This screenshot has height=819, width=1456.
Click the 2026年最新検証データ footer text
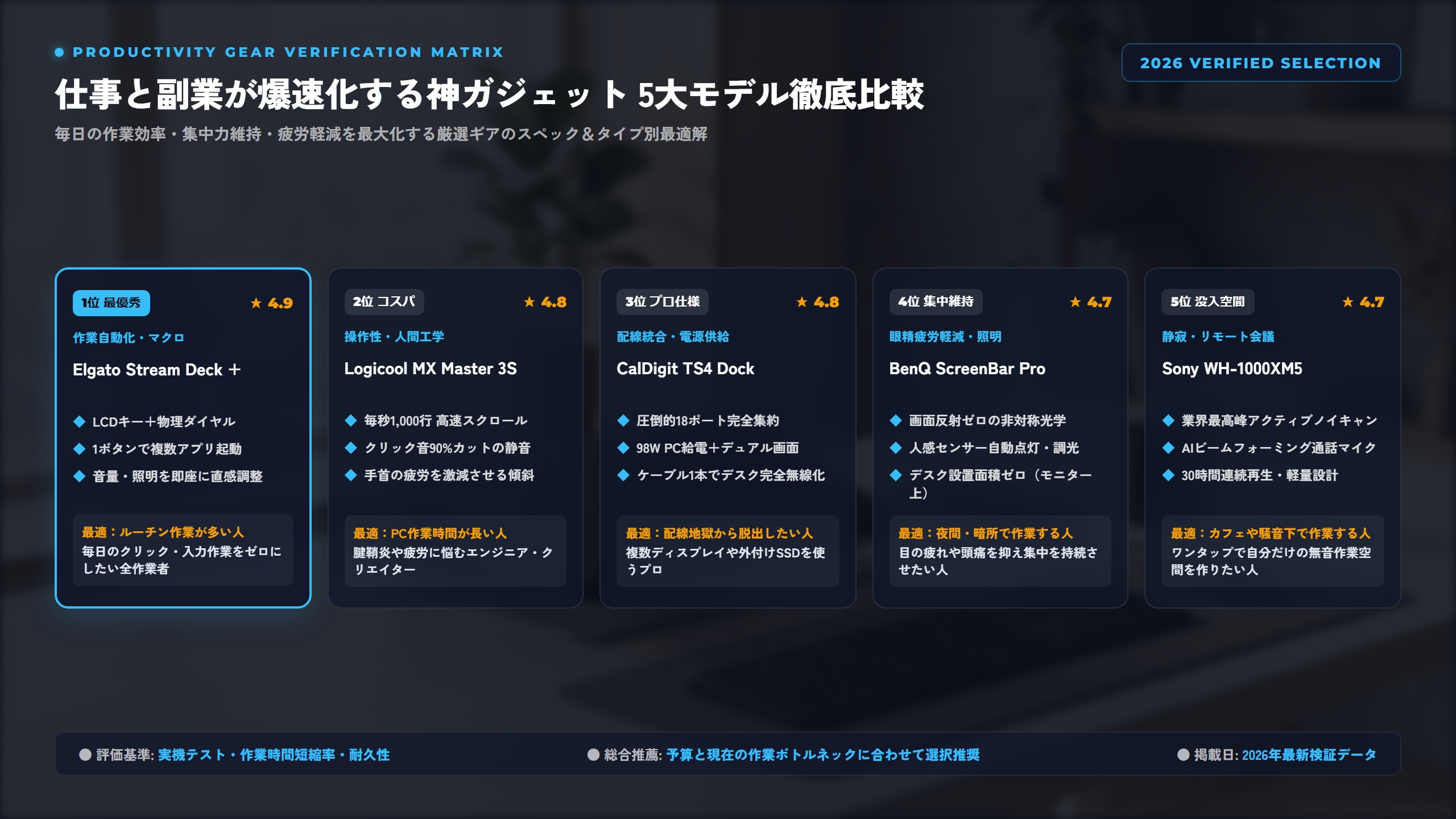(x=1309, y=755)
